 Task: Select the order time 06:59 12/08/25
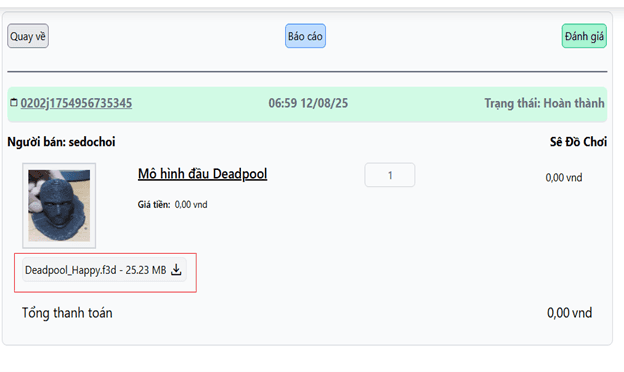tap(308, 103)
